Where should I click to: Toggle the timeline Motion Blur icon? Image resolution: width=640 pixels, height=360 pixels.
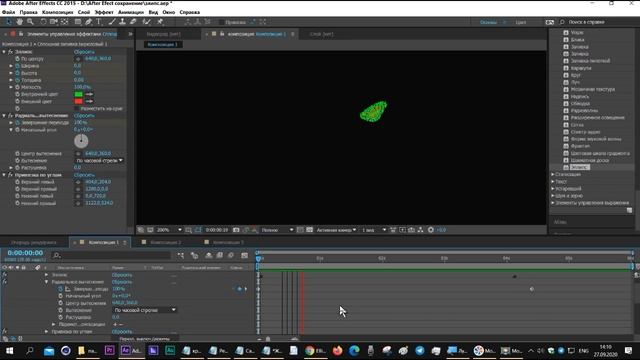(231, 256)
